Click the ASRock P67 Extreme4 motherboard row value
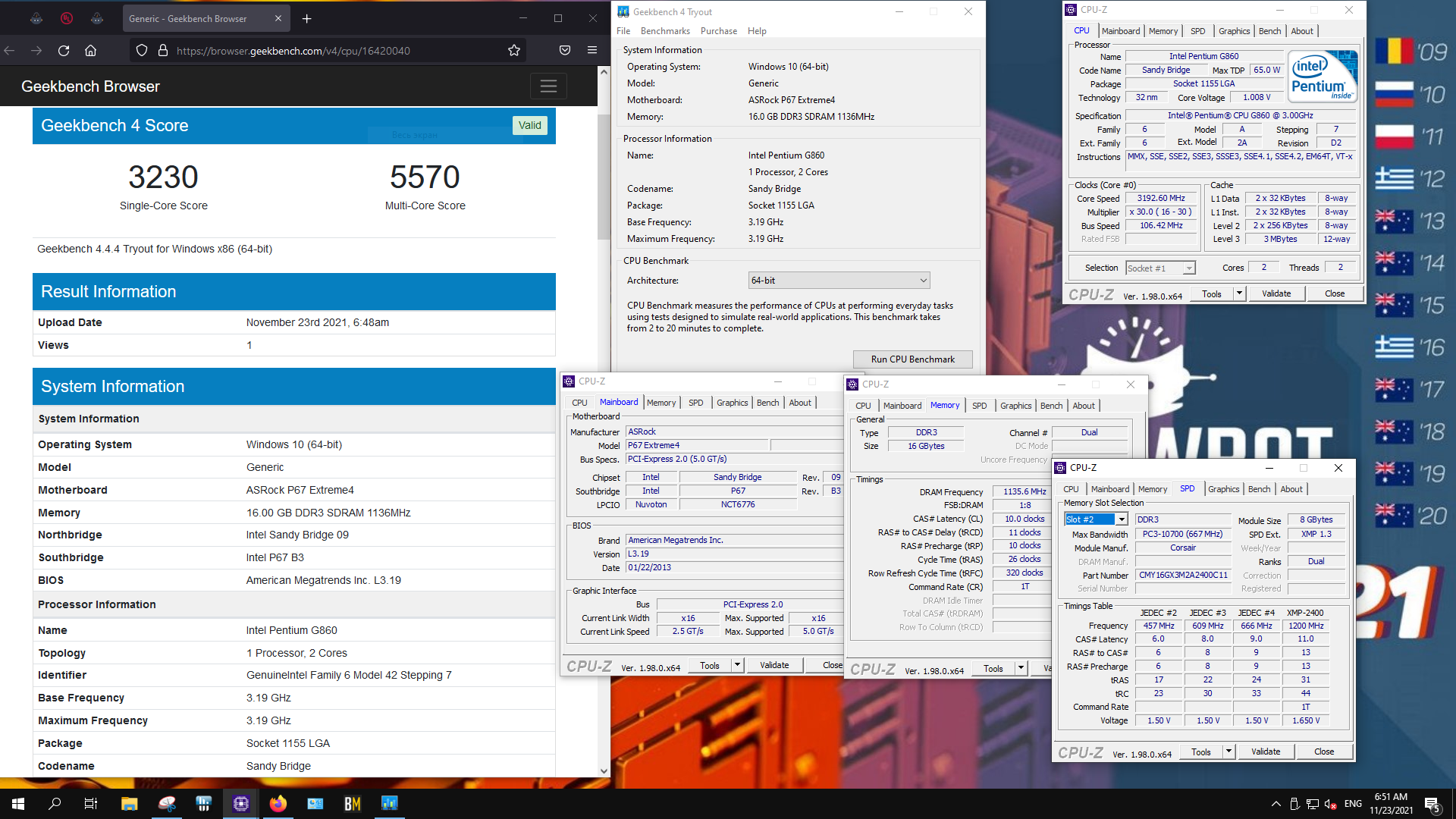The image size is (1456, 819). tap(300, 490)
